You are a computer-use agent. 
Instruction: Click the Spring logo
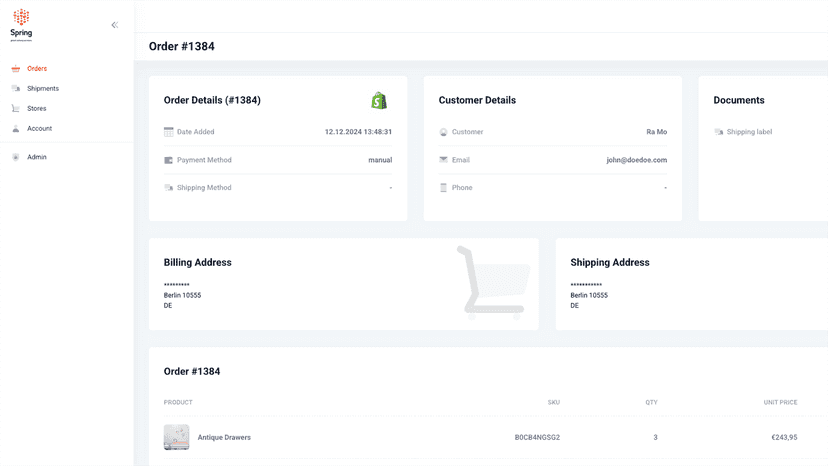(x=21, y=25)
